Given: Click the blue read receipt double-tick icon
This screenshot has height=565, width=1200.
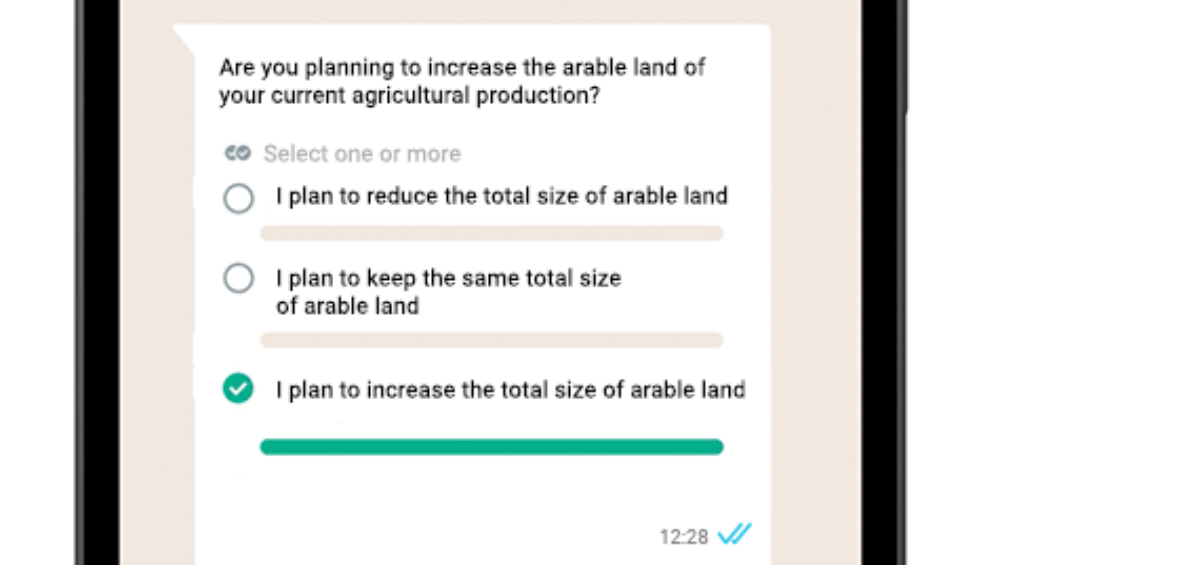Looking at the screenshot, I should tap(734, 535).
